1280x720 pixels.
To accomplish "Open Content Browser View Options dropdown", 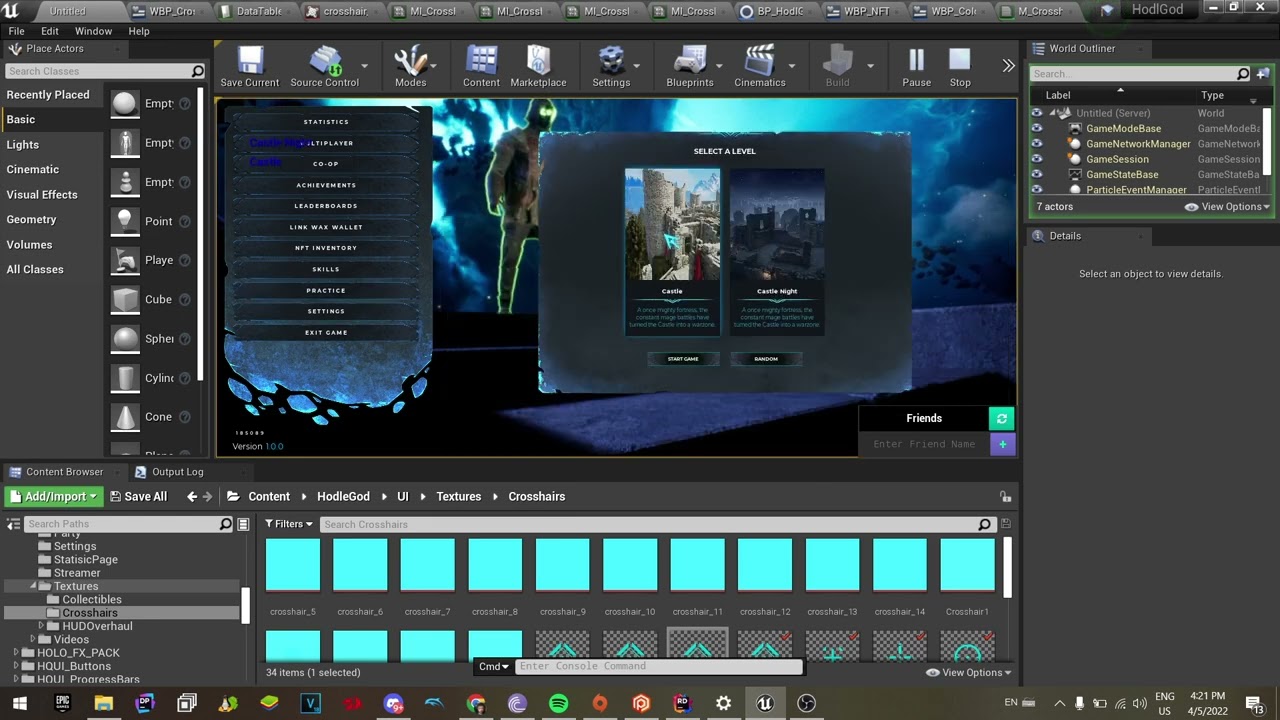I will click(x=968, y=673).
